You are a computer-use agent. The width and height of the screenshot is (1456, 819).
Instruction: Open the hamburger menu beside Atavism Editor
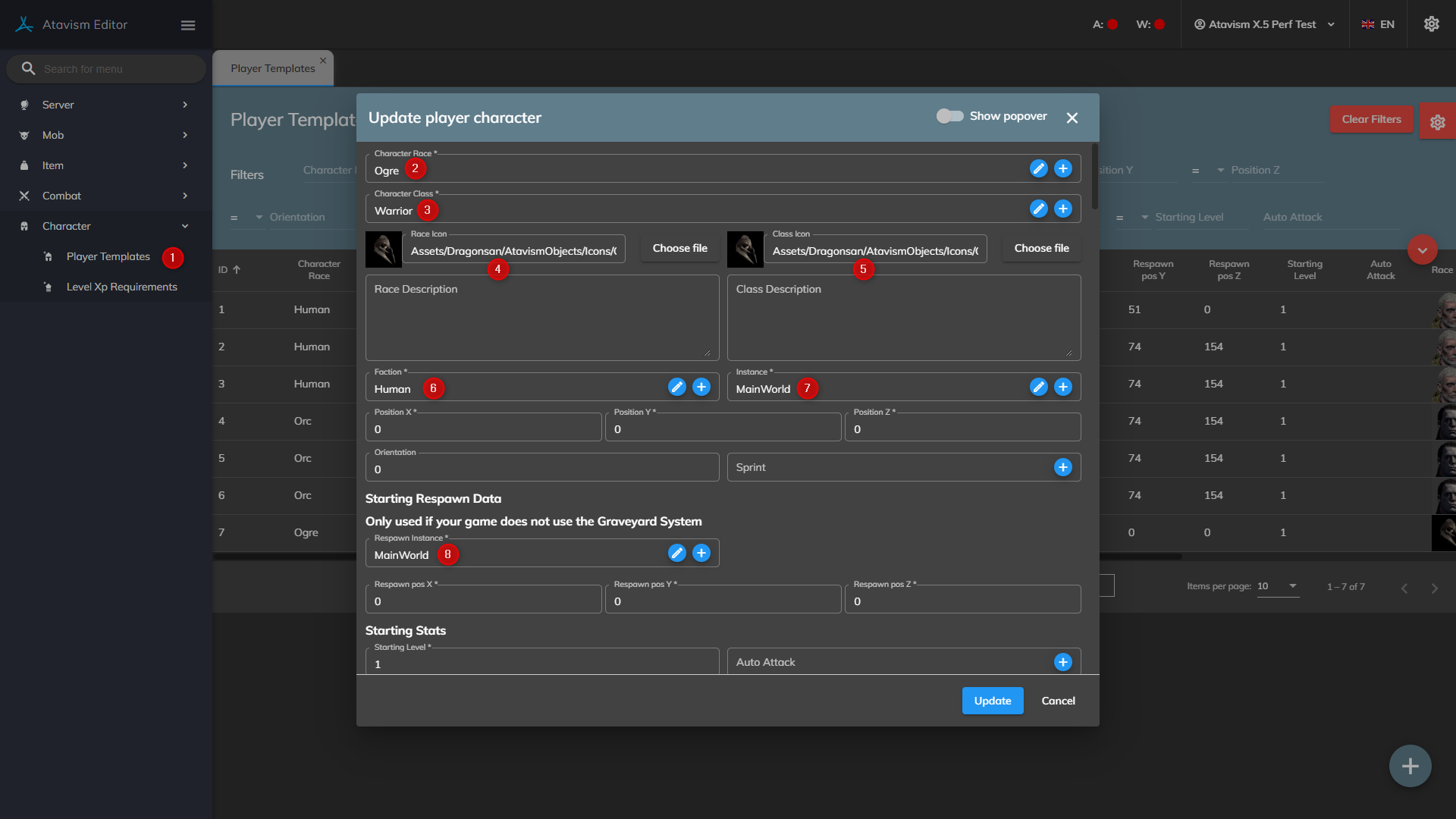(188, 25)
